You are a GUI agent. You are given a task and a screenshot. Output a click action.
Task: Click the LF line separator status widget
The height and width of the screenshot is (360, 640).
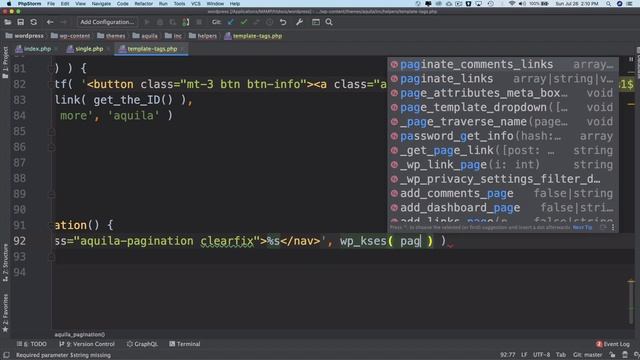[524, 355]
